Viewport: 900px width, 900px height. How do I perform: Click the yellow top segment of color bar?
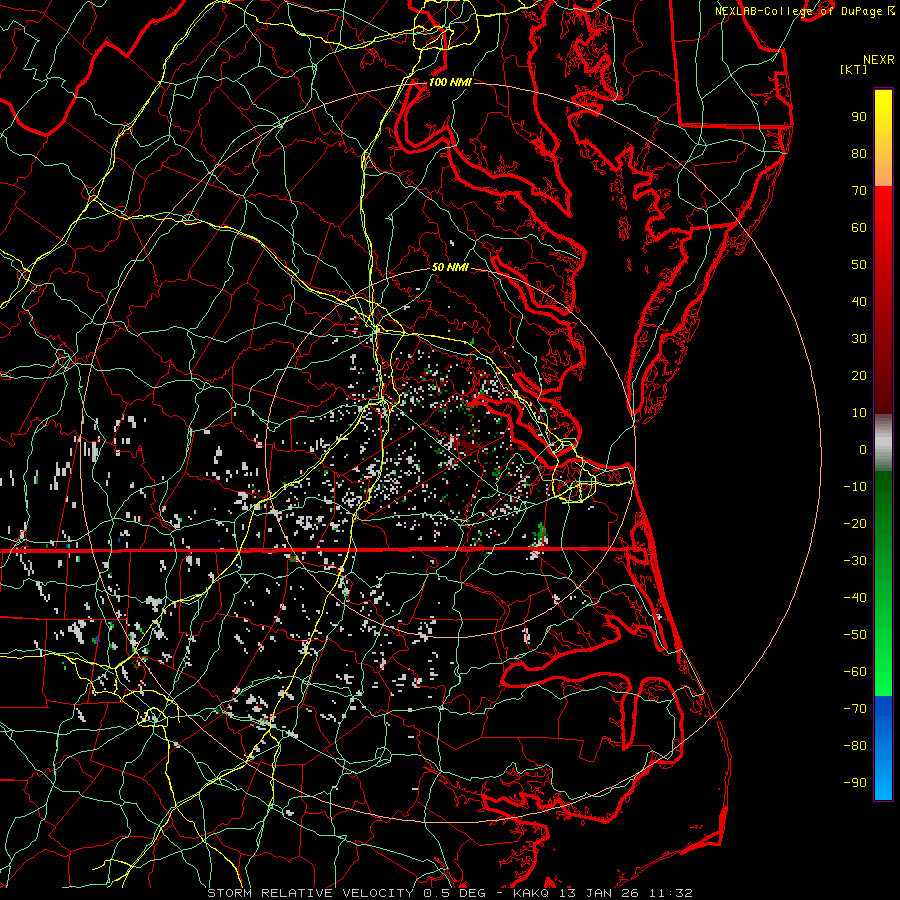883,138
